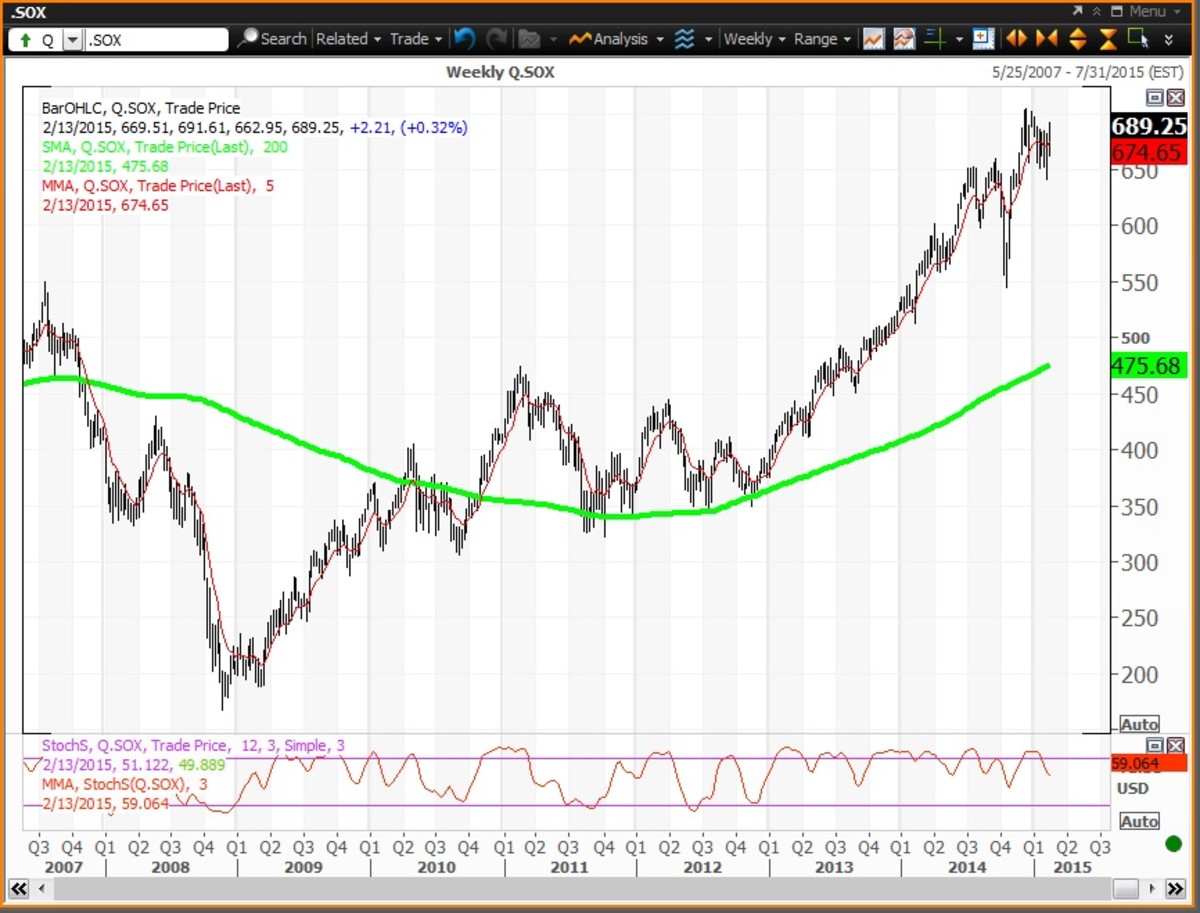Screen dimensions: 1200x913
Task: Select the zoom rectangle selection tool
Action: (x=1137, y=39)
